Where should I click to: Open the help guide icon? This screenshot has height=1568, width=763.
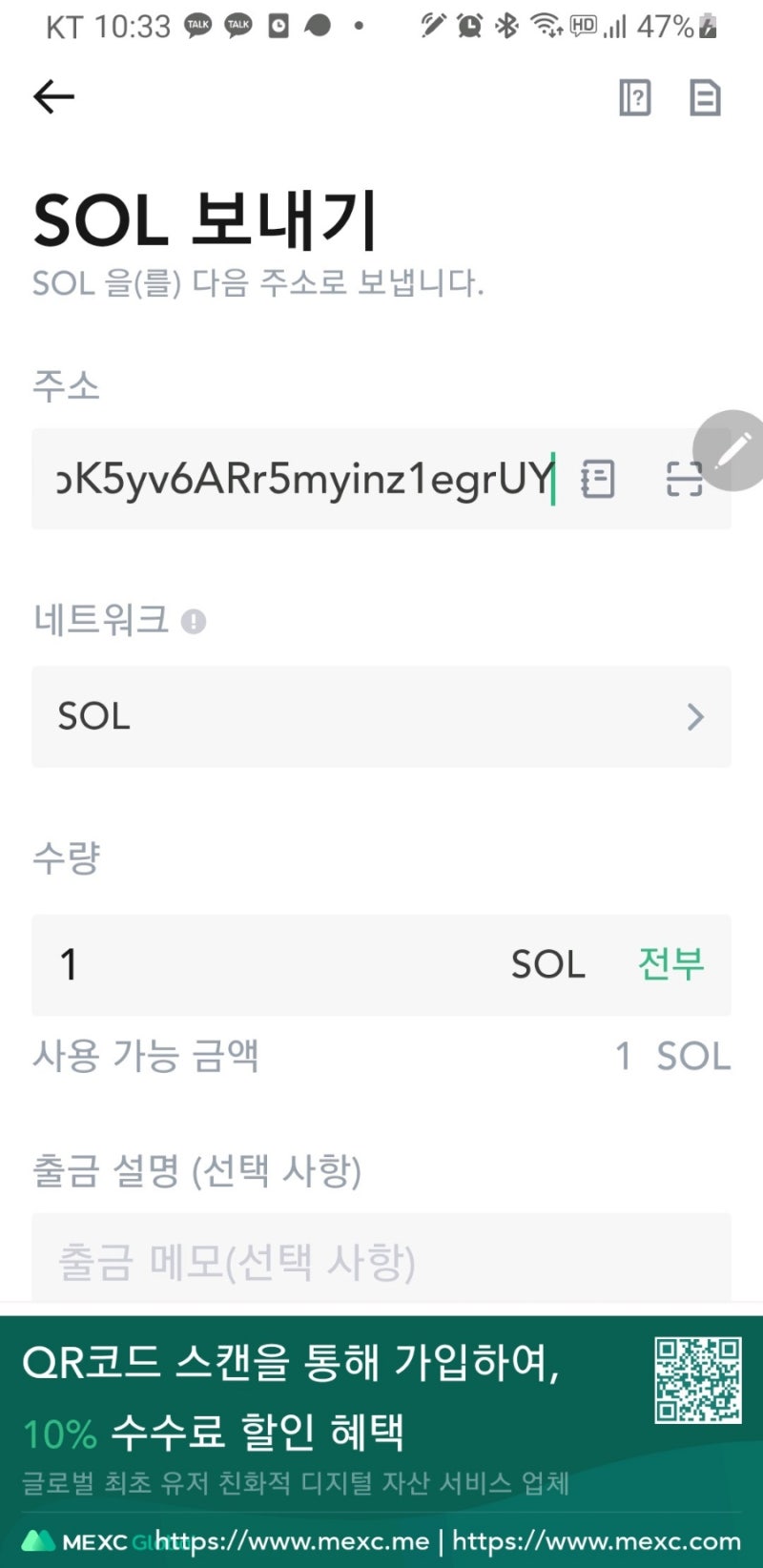(635, 97)
